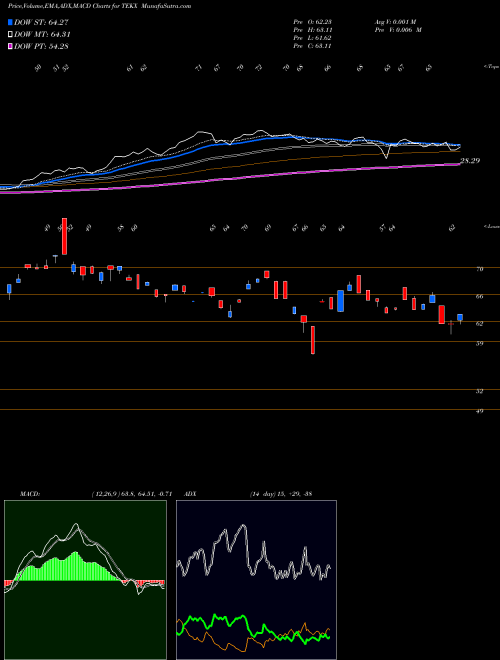The width and height of the screenshot is (500, 660).
Task: Select the tallest red candlestick near the top
Action: click(64, 236)
